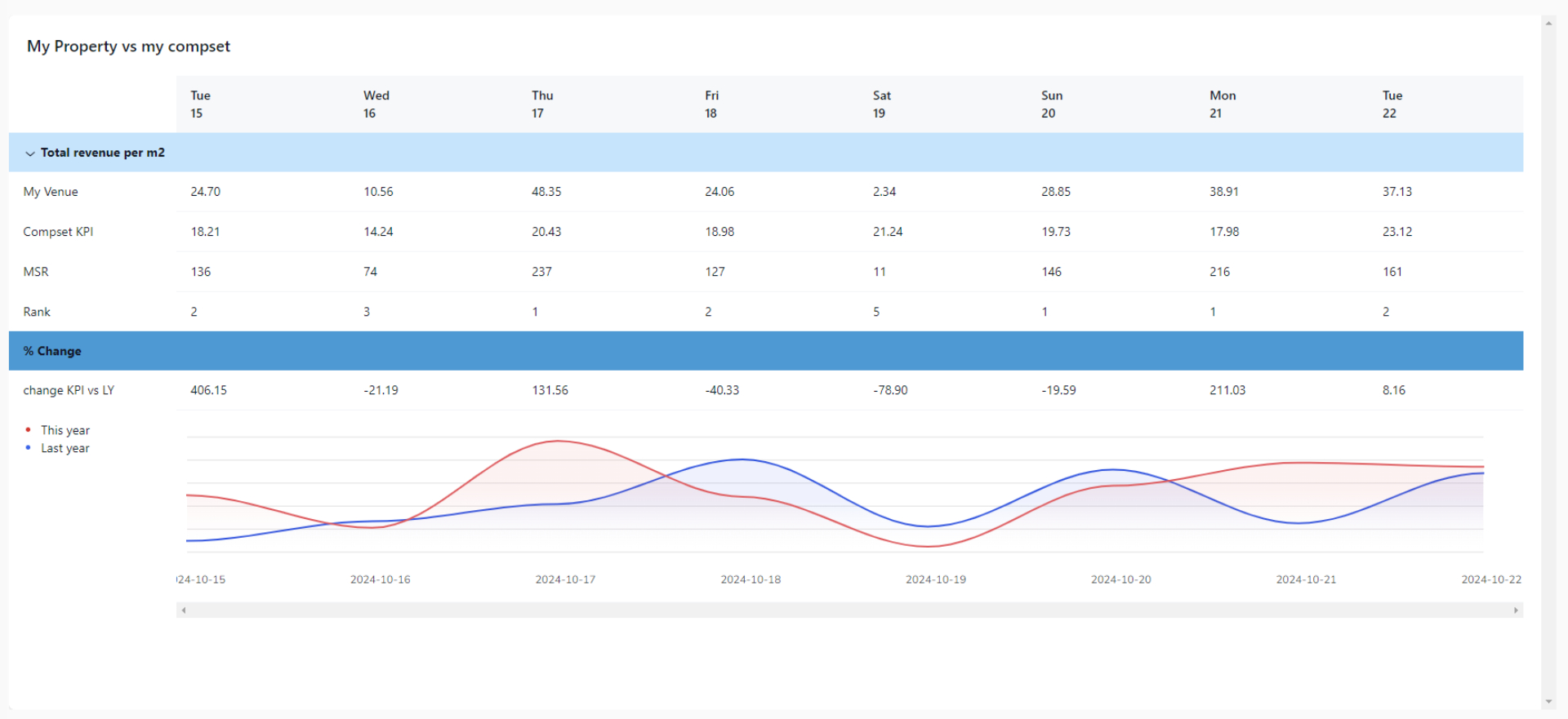The image size is (1568, 719).
Task: Toggle the Last year chart series legend
Action: click(x=65, y=448)
